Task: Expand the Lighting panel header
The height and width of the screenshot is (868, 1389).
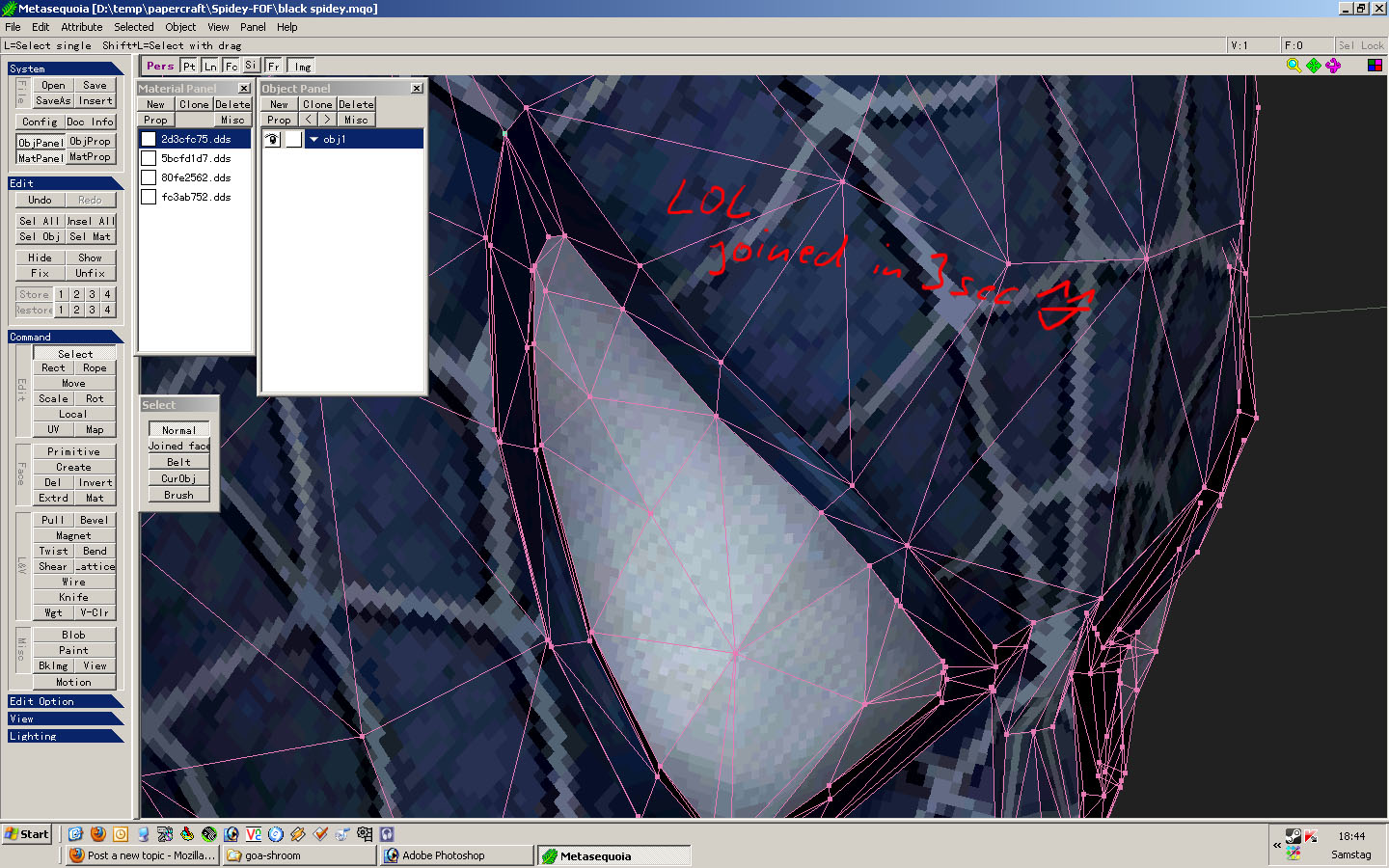Action: click(x=66, y=736)
